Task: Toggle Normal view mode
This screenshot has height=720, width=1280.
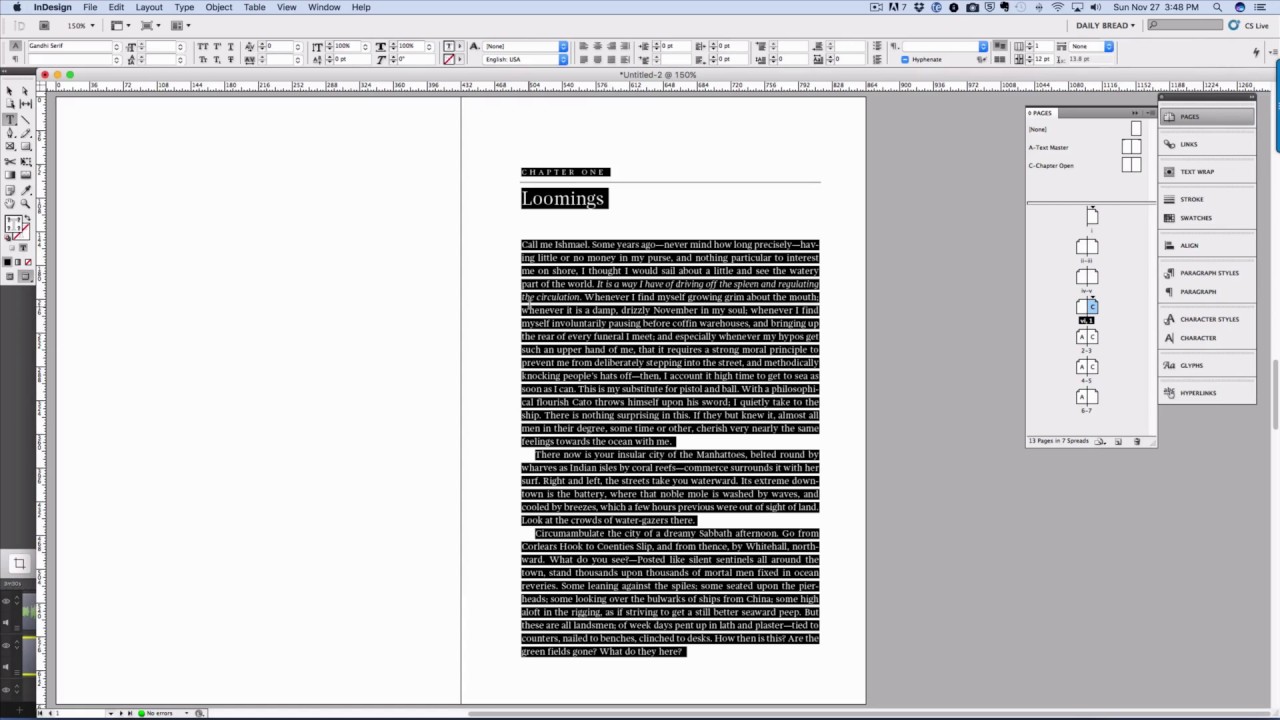Action: point(10,275)
